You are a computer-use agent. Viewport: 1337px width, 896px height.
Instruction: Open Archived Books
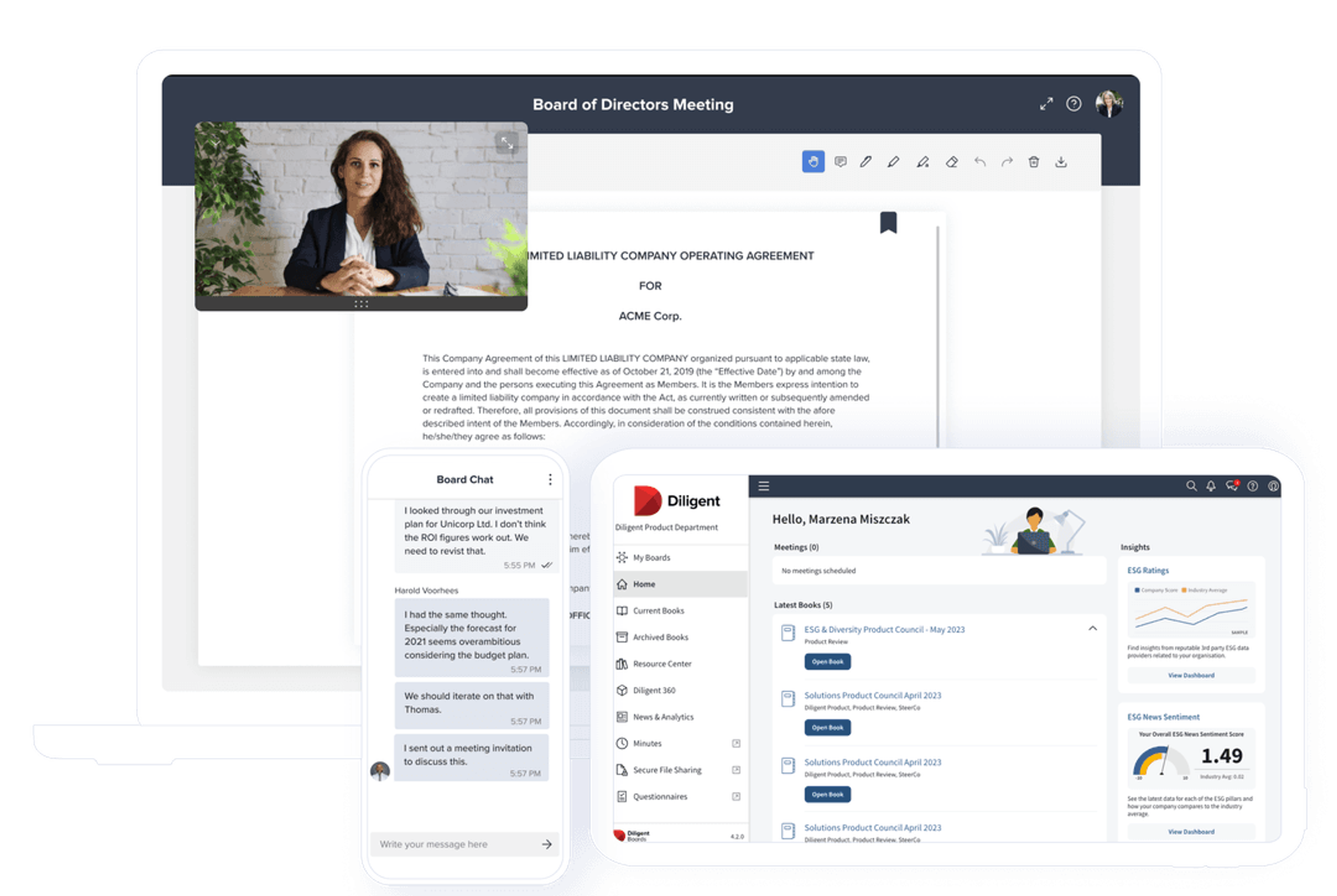coord(680,637)
